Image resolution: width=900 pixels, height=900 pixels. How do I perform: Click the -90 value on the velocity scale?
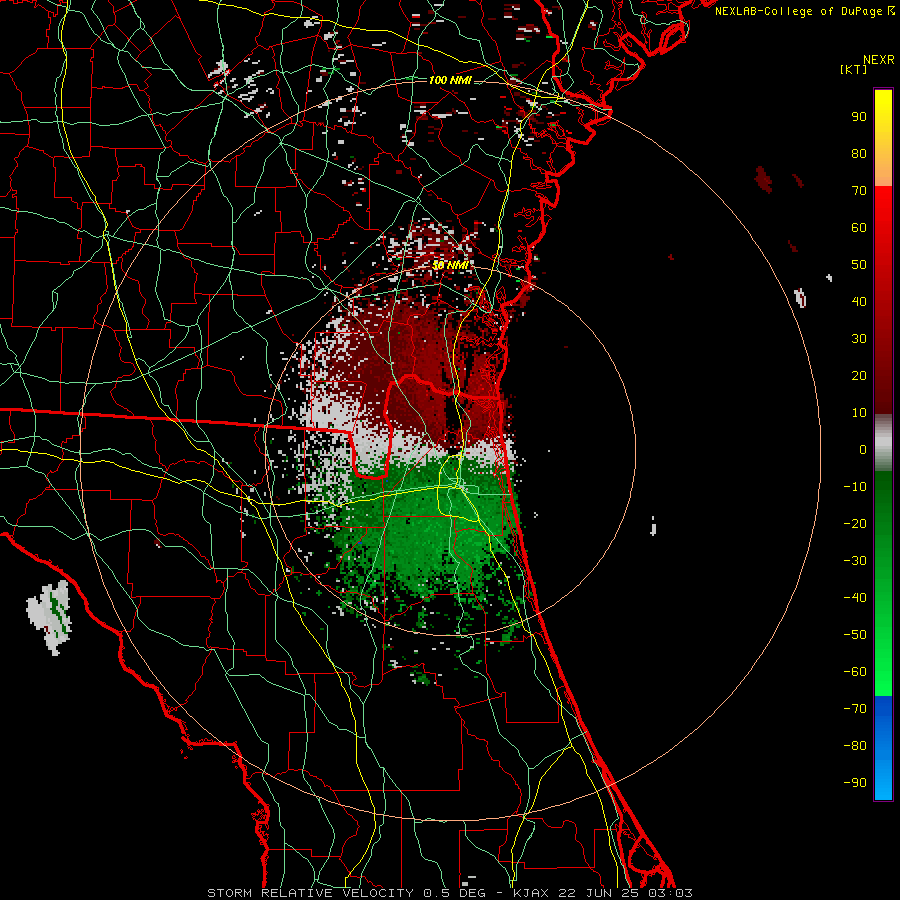point(855,783)
